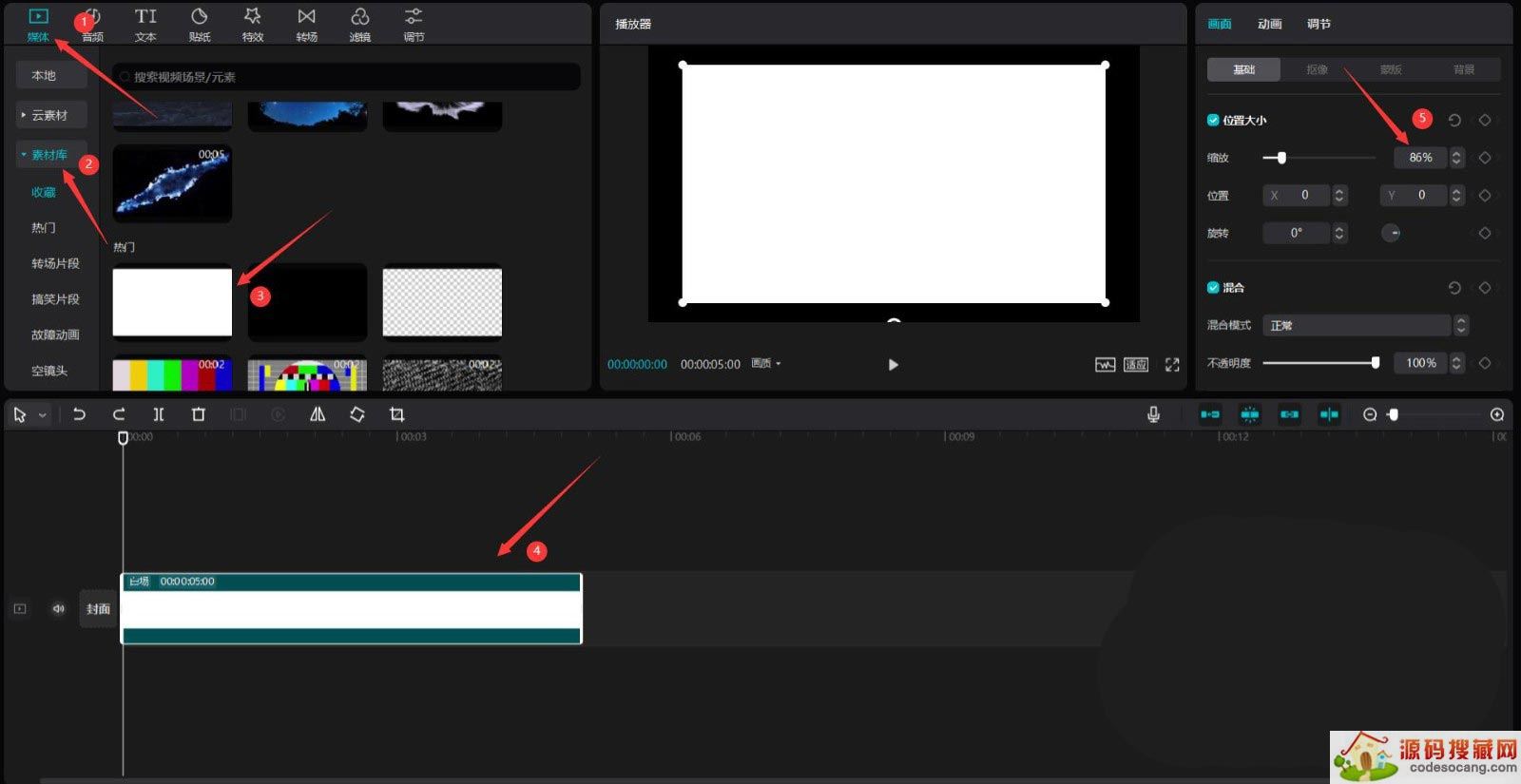The height and width of the screenshot is (784, 1521).
Task: Open the 贴纸 stickers panel
Action: click(x=199, y=24)
